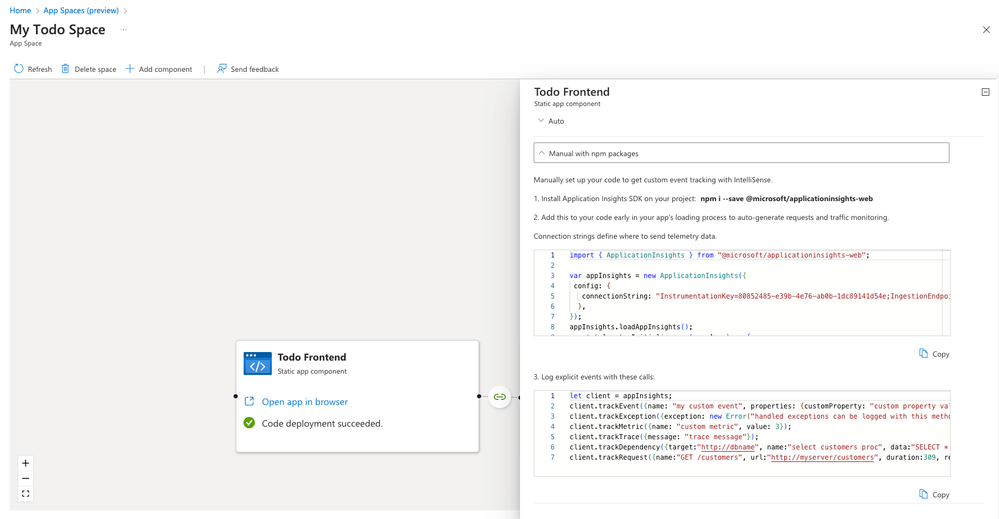999x519 pixels.
Task: Click the green link connector icon
Action: click(x=500, y=397)
